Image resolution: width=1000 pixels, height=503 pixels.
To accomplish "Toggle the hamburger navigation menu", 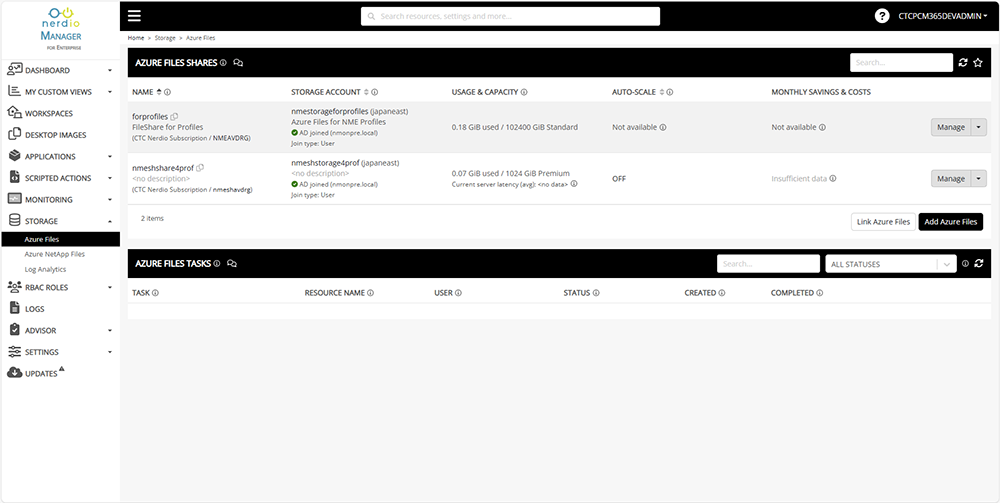I will pyautogui.click(x=135, y=16).
